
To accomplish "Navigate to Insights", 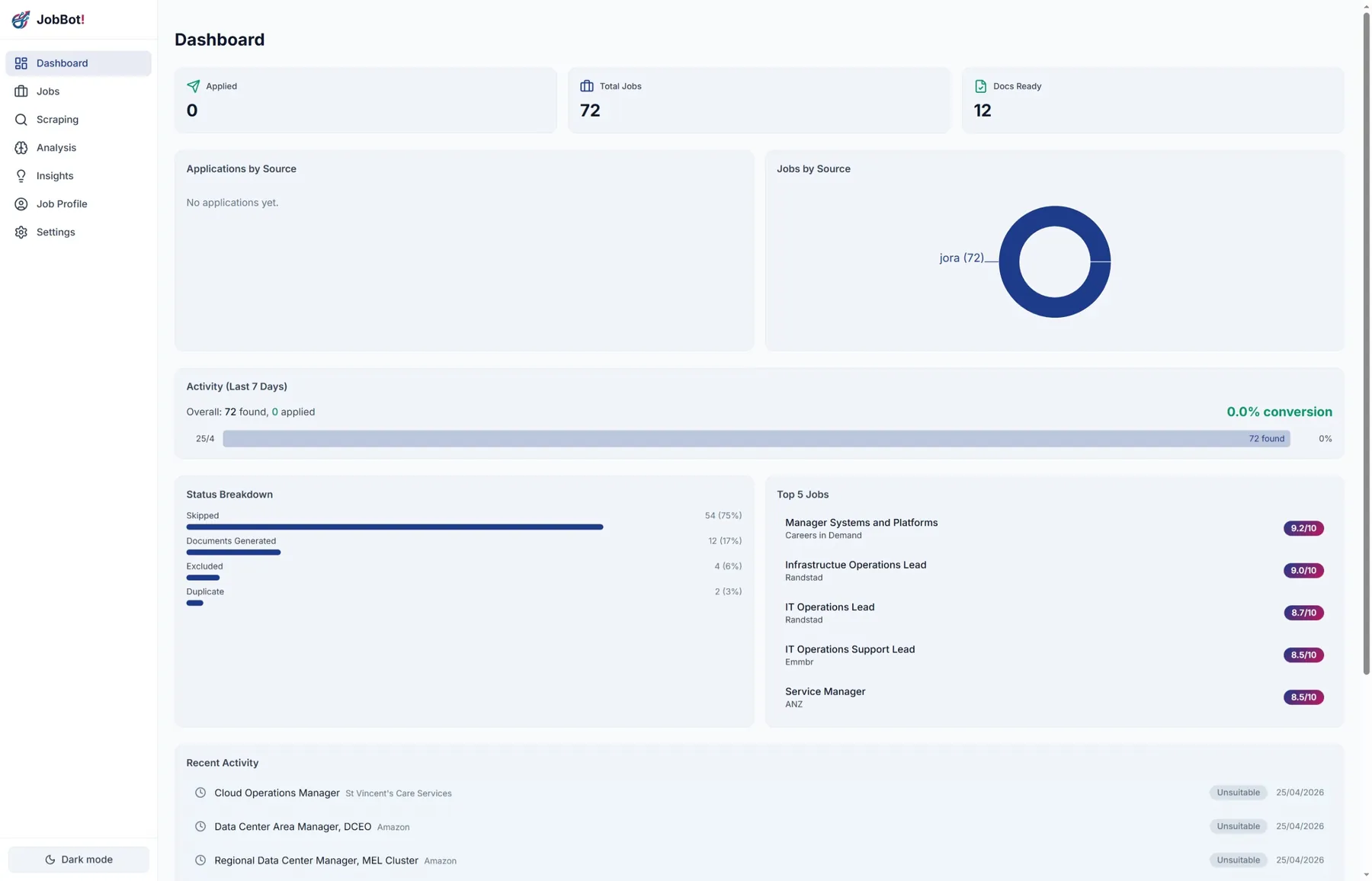I will coord(79,176).
